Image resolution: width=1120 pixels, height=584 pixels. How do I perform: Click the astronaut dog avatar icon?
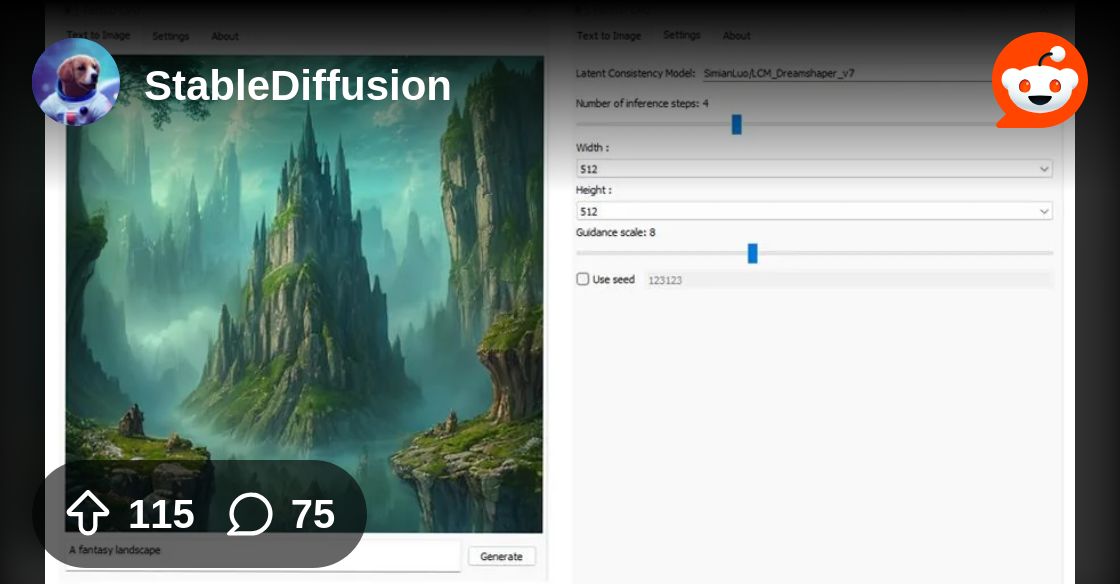point(75,81)
